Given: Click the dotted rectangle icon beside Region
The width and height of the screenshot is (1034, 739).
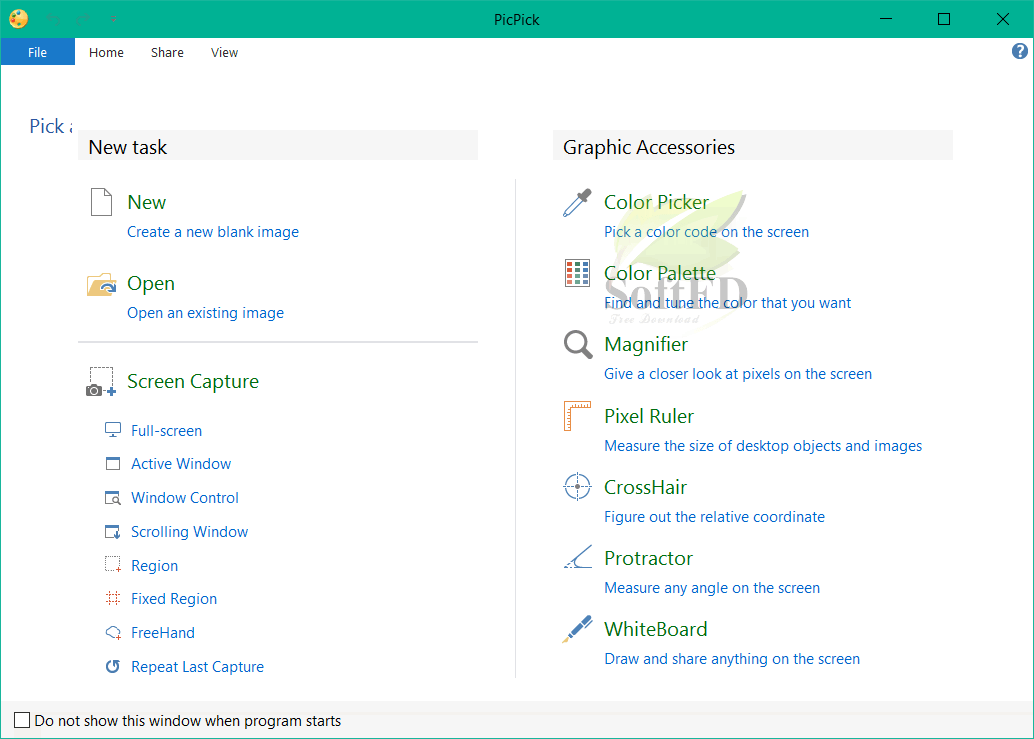Looking at the screenshot, I should tap(113, 565).
